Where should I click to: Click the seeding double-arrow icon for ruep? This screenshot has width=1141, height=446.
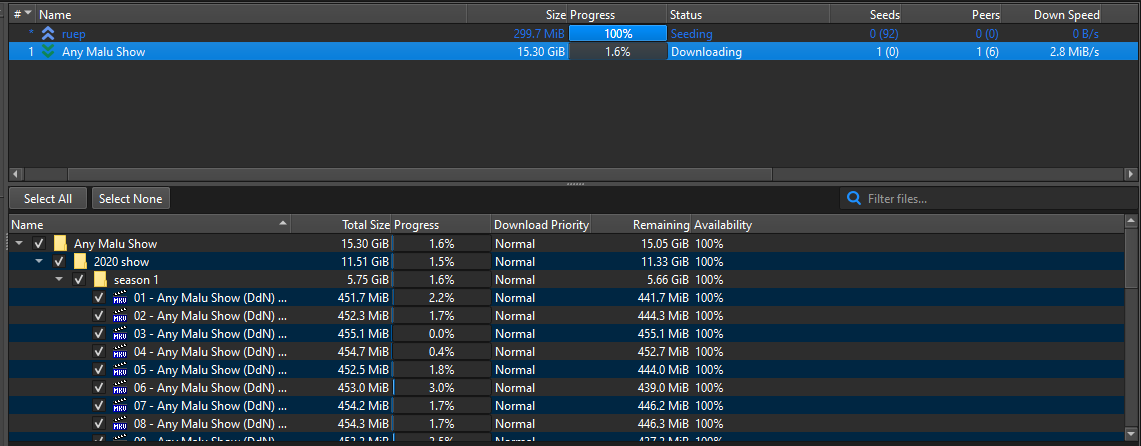pos(49,33)
